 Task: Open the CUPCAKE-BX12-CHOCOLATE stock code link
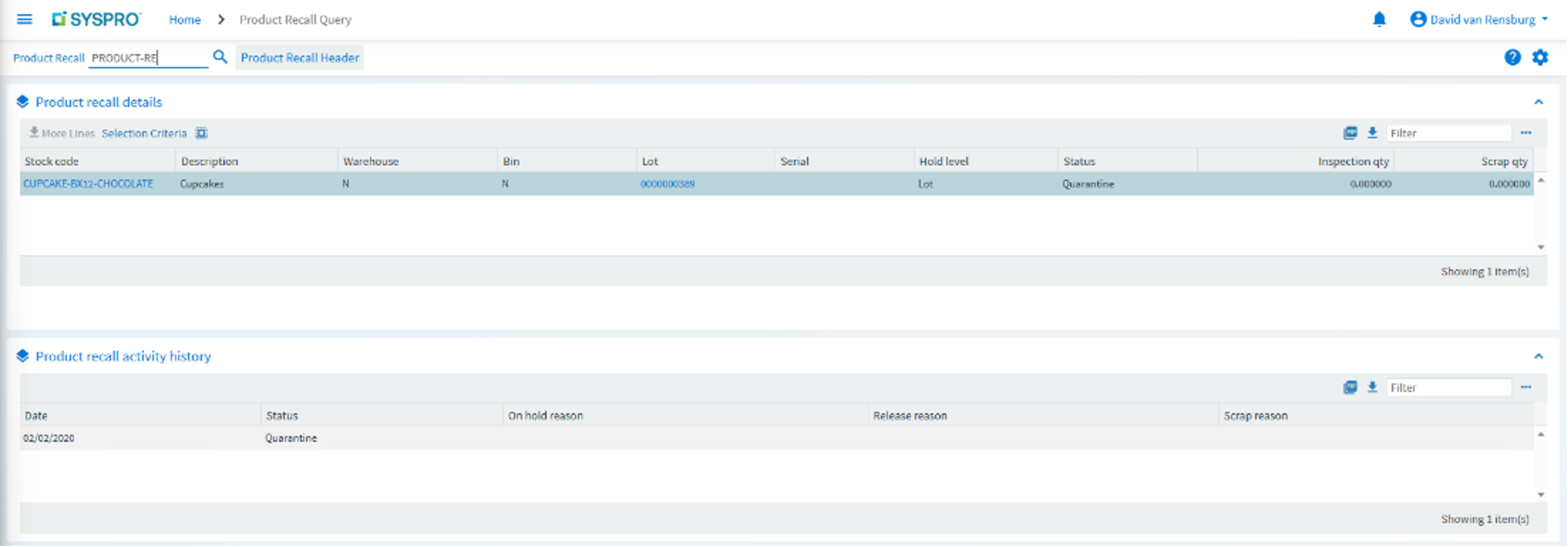[88, 184]
